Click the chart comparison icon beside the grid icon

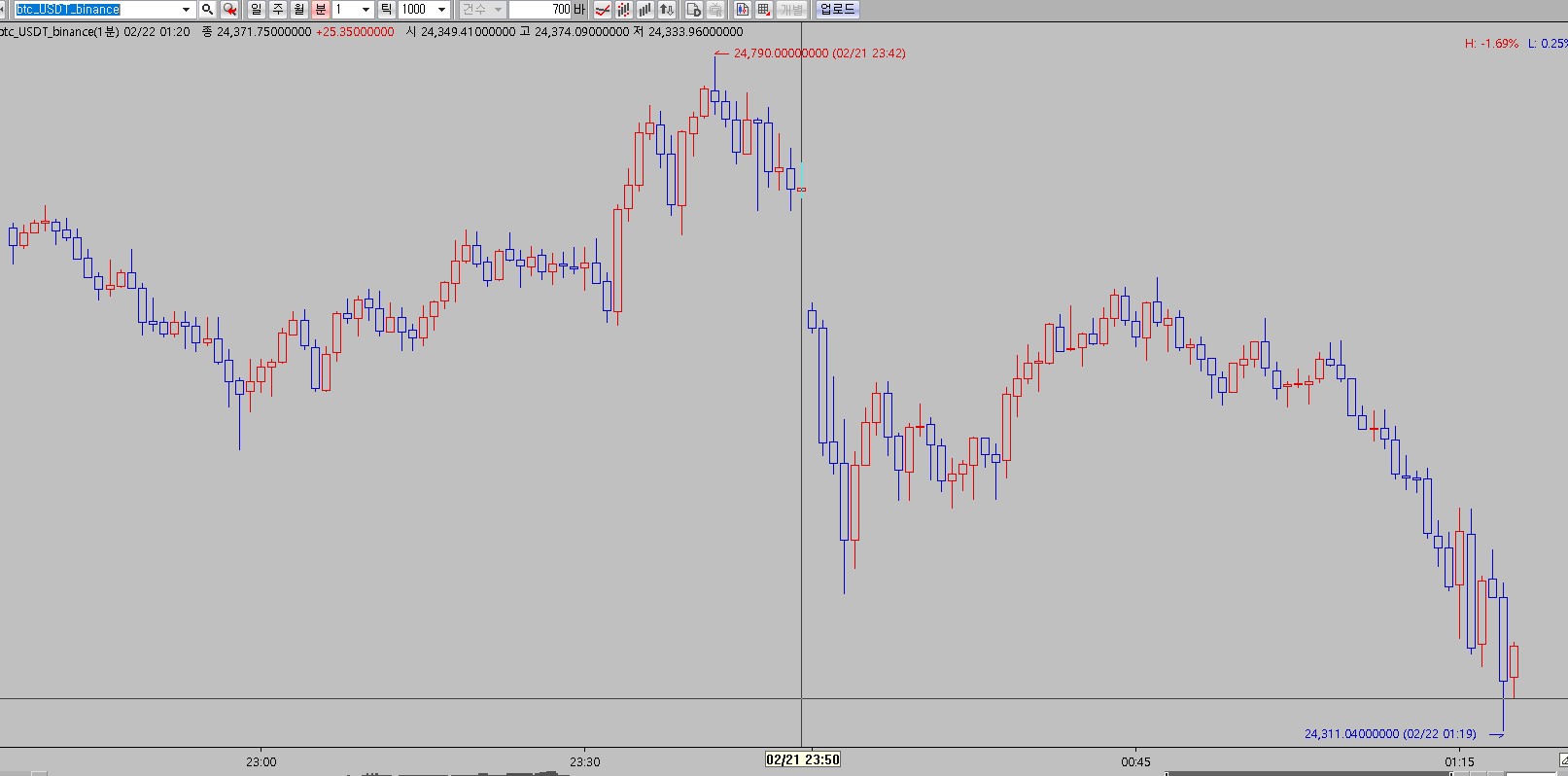pyautogui.click(x=743, y=10)
